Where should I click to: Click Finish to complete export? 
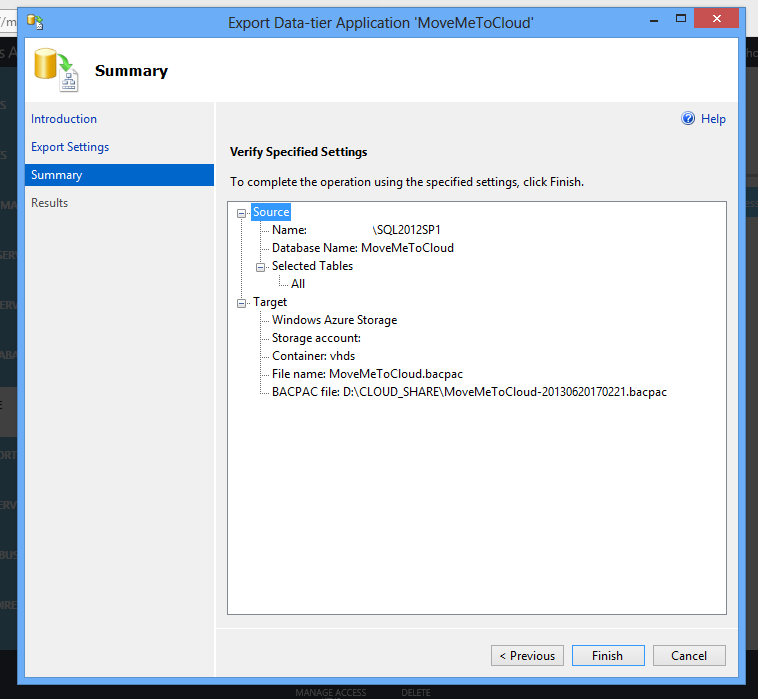(x=607, y=656)
